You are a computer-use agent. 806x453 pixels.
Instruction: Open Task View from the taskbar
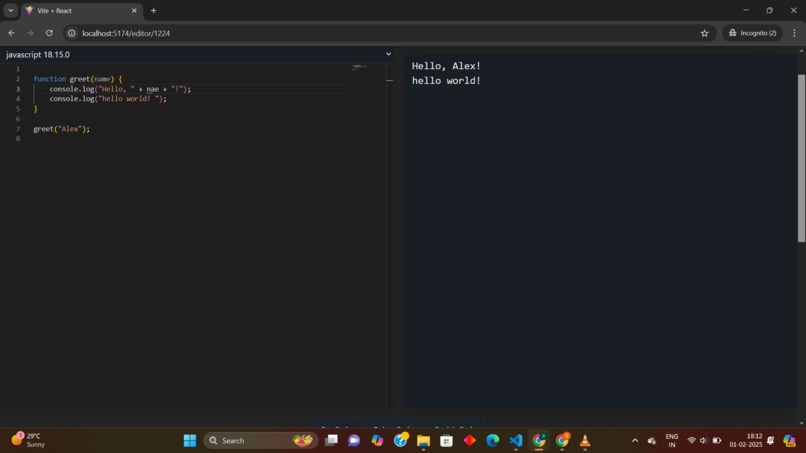pos(332,441)
